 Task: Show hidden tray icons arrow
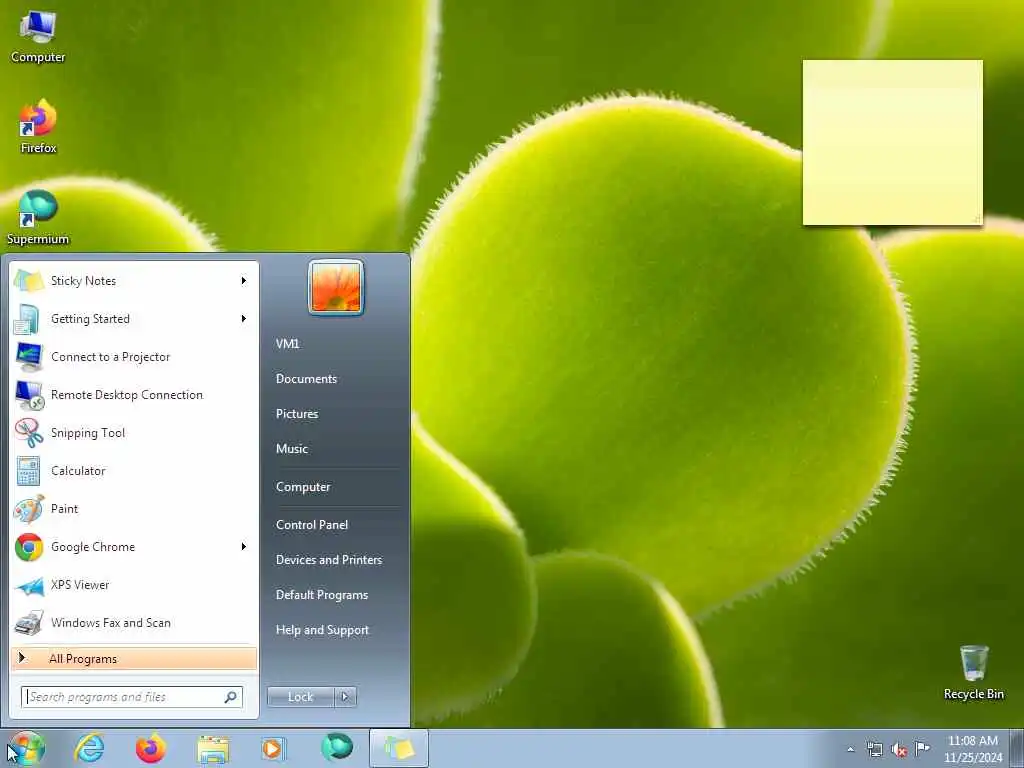tap(850, 749)
